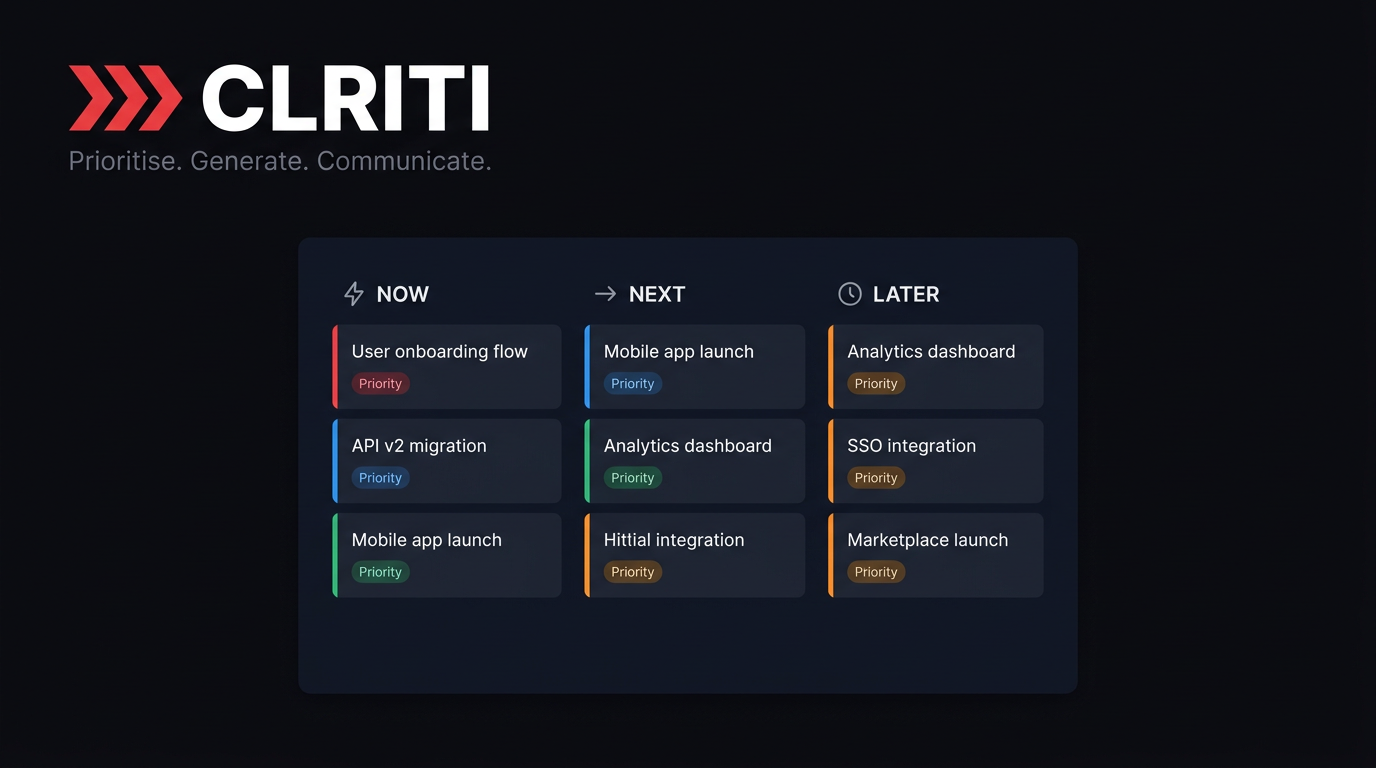Click the red Priority badge under User onboarding flow
The width and height of the screenshot is (1376, 768).
pyautogui.click(x=380, y=383)
